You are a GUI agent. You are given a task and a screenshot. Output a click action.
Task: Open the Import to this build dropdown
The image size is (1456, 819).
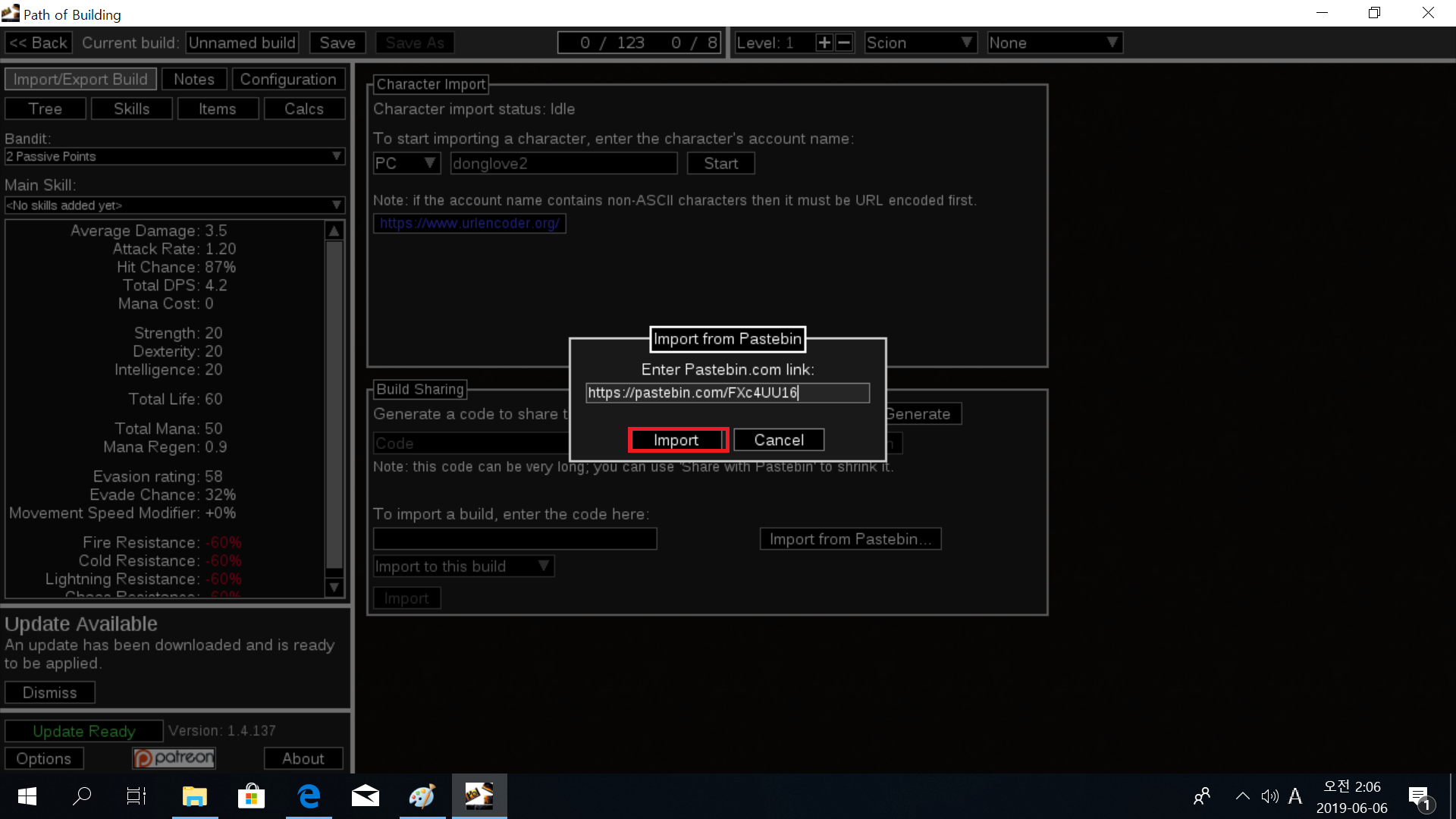[x=463, y=566]
